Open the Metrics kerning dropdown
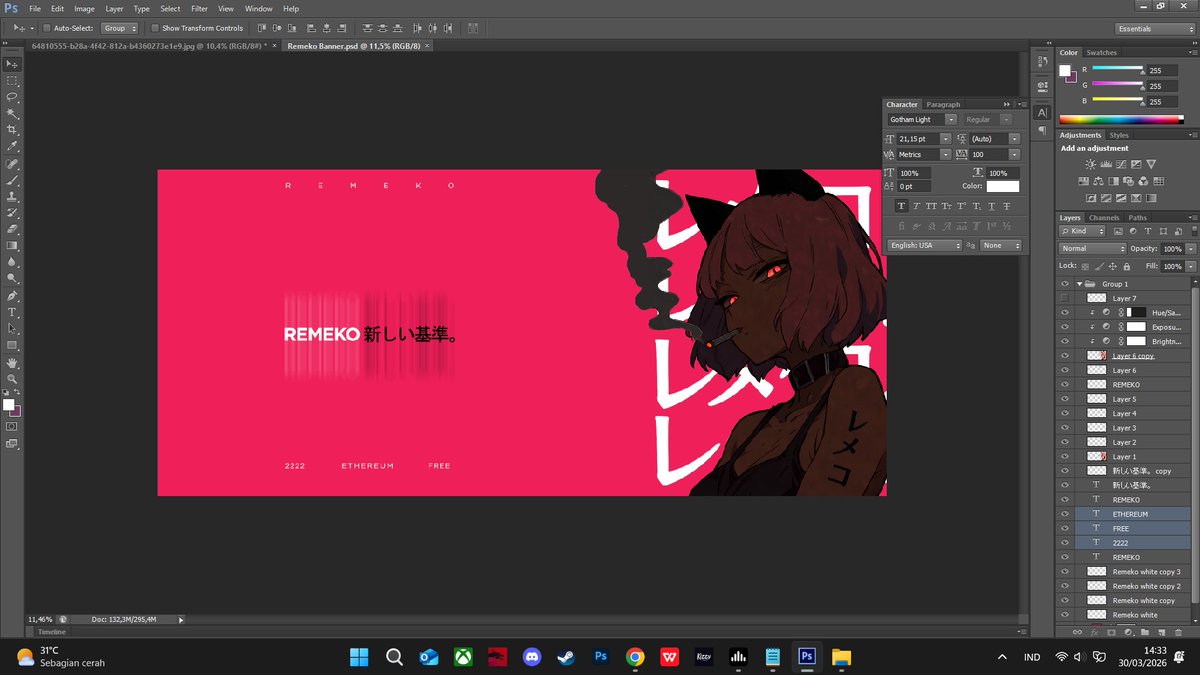 tap(946, 155)
